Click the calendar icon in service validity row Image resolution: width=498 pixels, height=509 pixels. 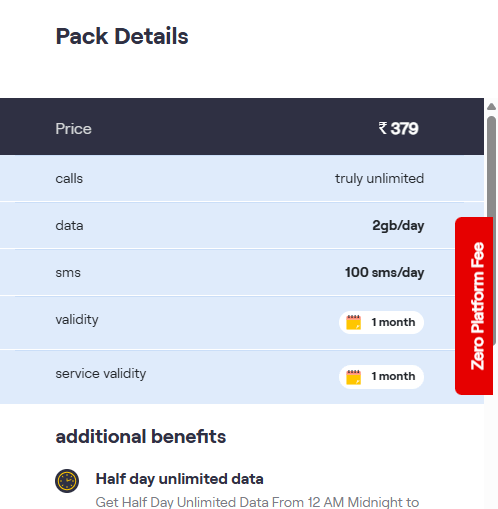pyautogui.click(x=353, y=377)
